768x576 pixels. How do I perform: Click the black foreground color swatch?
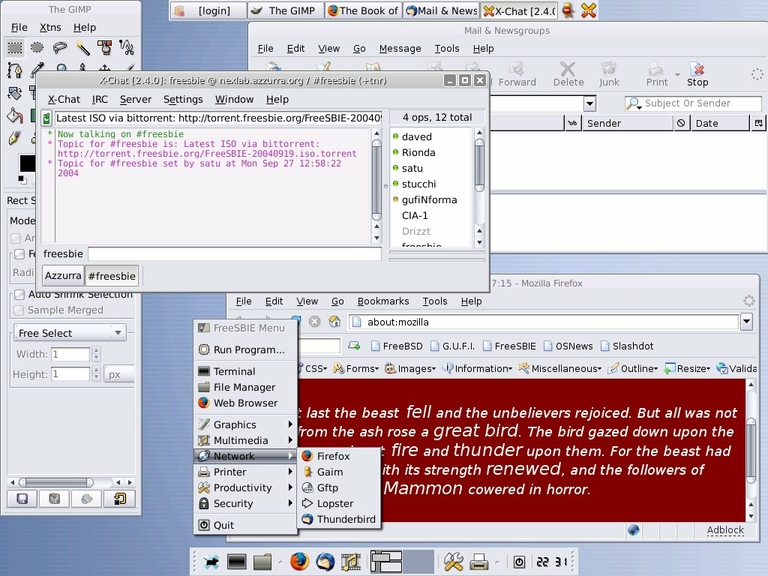pos(26,163)
